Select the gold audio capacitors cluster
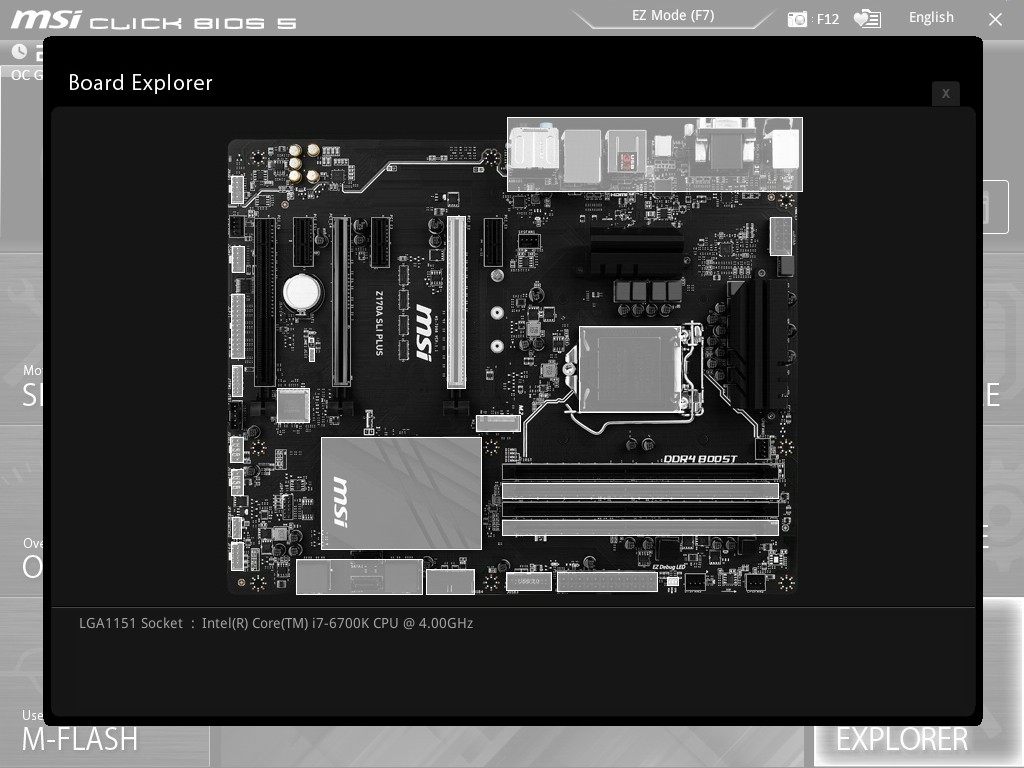The image size is (1024, 768). click(x=304, y=163)
